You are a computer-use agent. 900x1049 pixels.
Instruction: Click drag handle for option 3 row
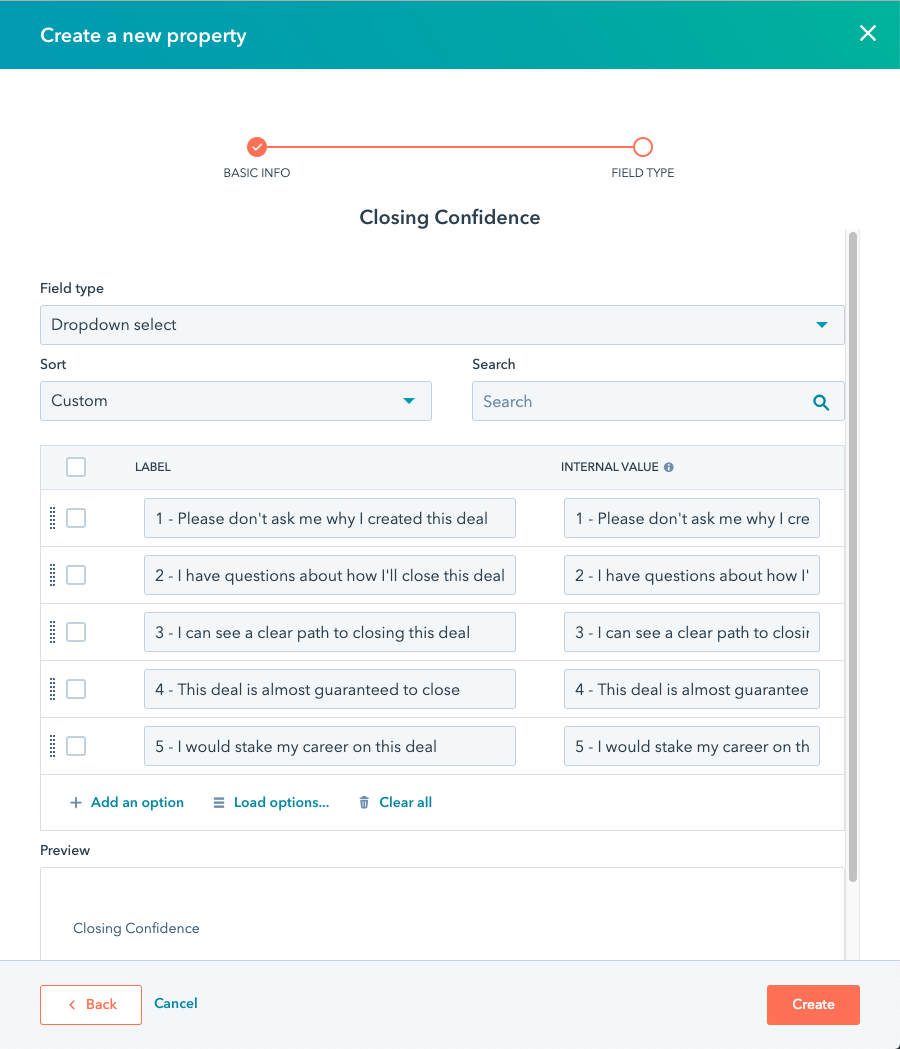tap(52, 632)
